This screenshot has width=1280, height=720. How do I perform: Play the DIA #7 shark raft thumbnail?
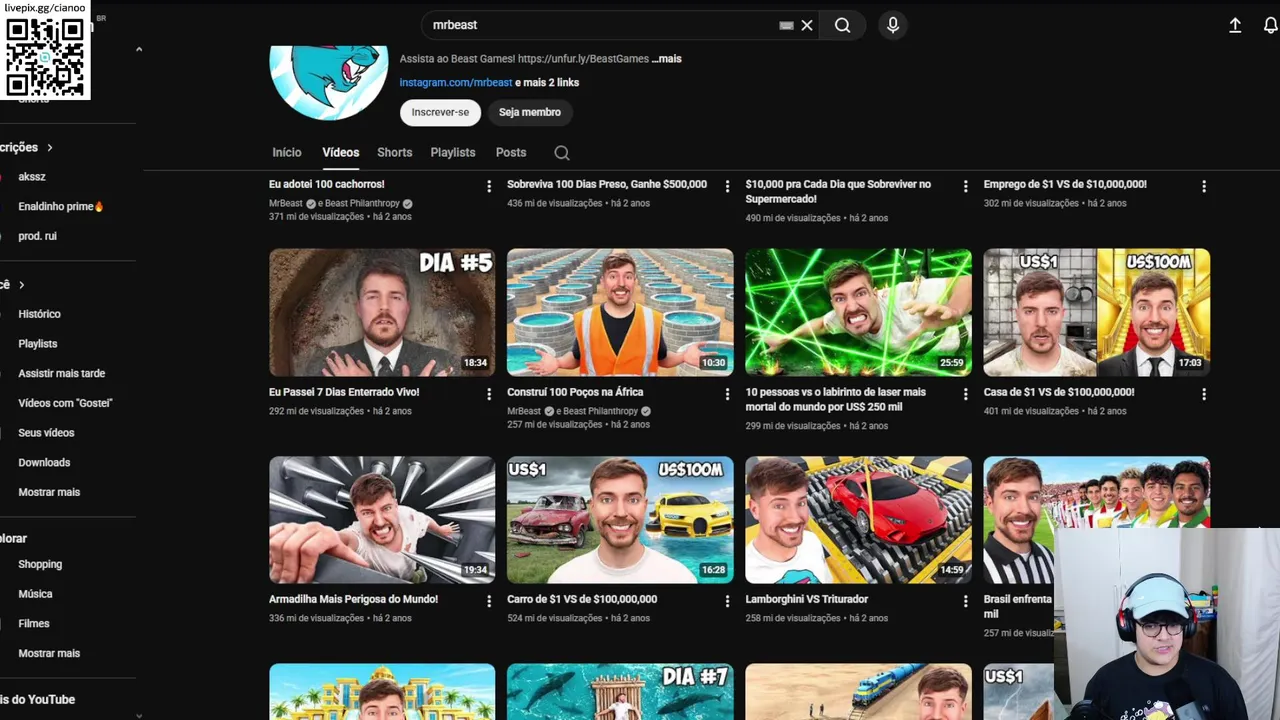click(620, 692)
